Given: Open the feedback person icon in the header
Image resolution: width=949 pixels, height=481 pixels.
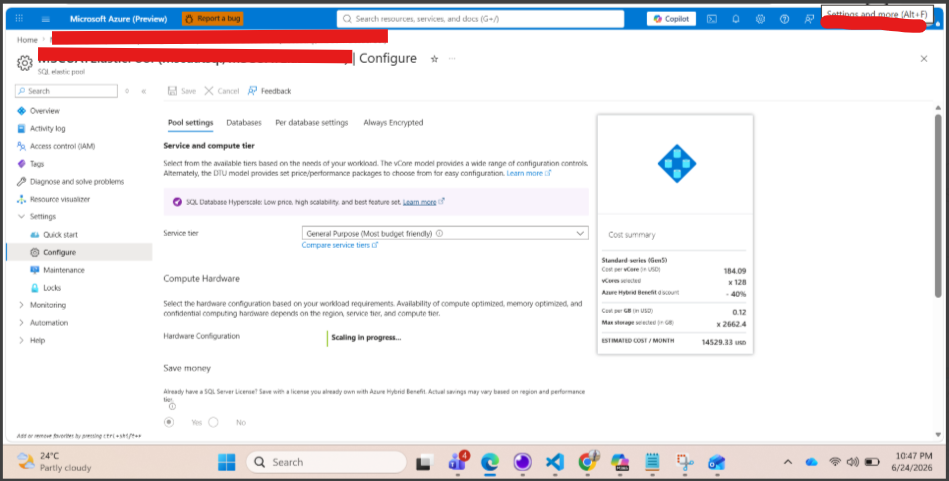Looking at the screenshot, I should point(809,19).
